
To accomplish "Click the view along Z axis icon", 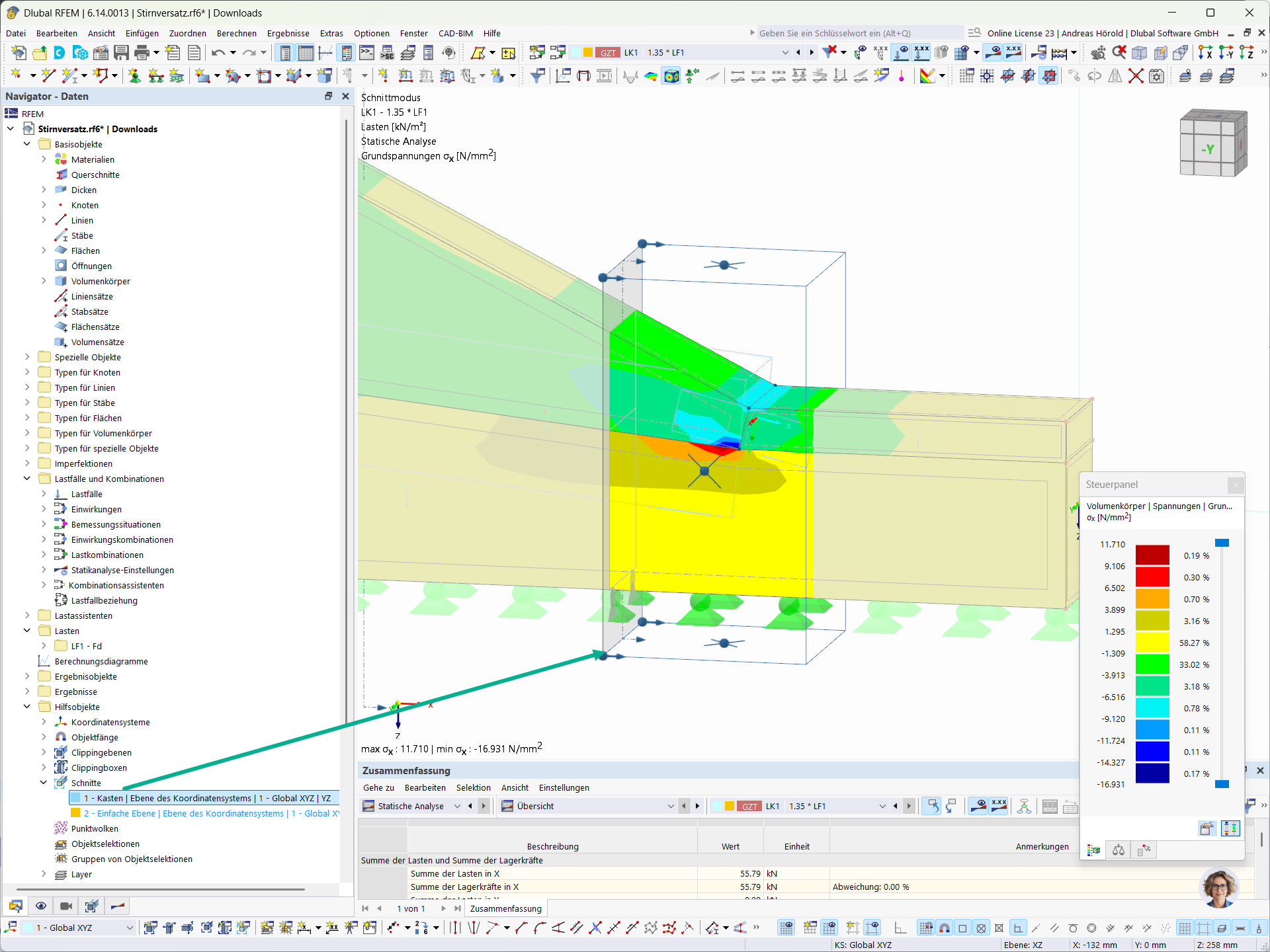I will (1247, 53).
